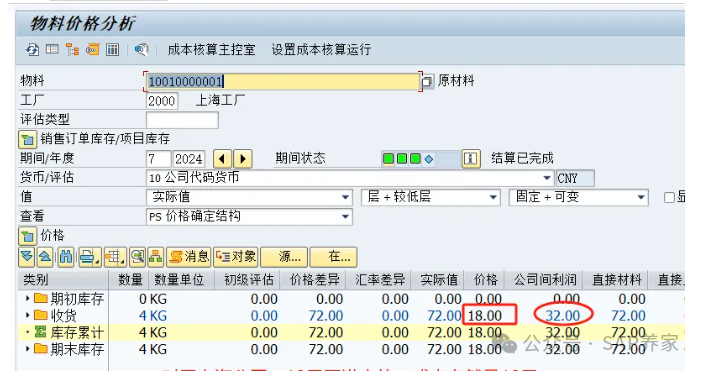Click 收货 价格差异 value 72.00

click(x=326, y=316)
